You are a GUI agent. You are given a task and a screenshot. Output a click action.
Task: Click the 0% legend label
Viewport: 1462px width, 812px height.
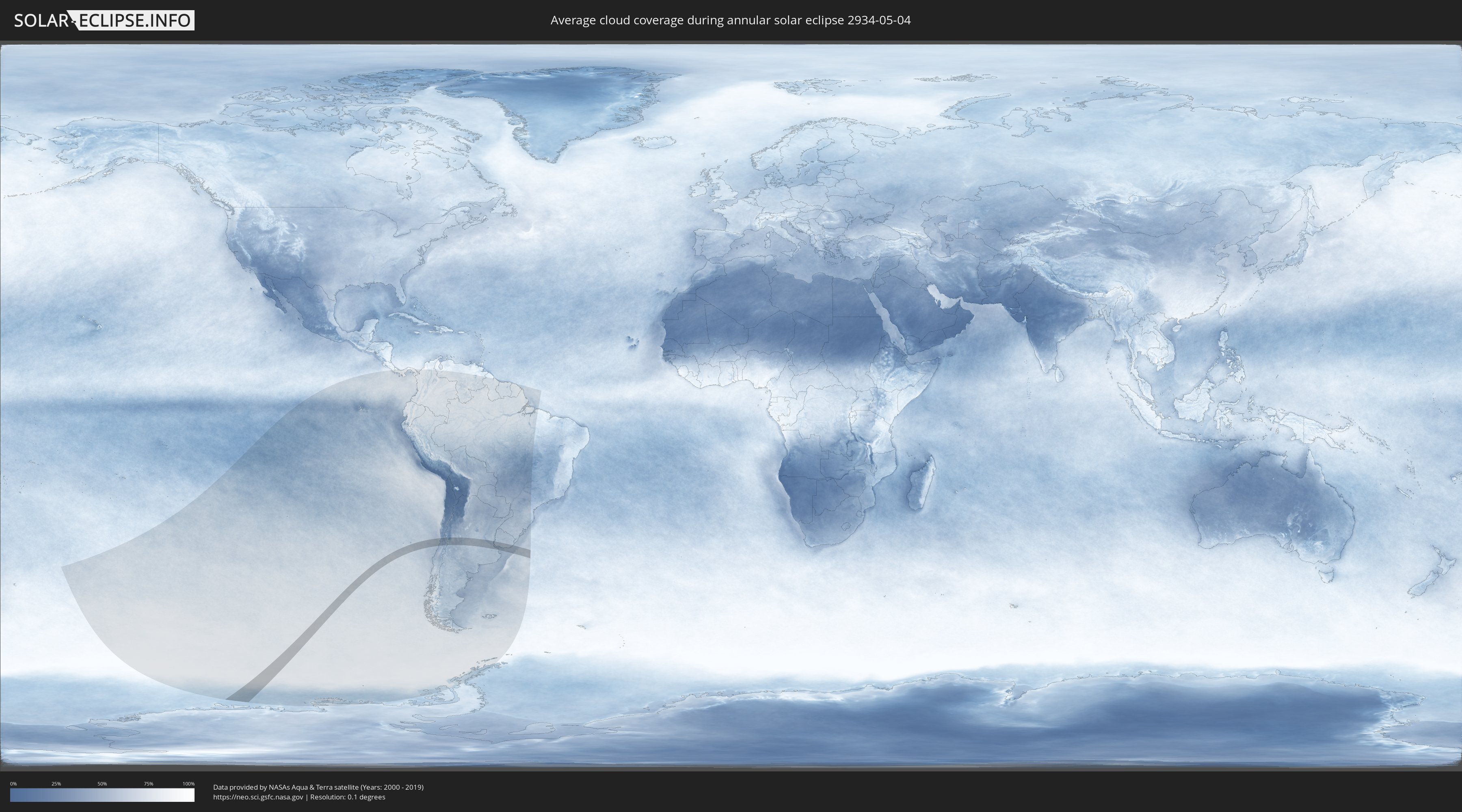[x=13, y=784]
